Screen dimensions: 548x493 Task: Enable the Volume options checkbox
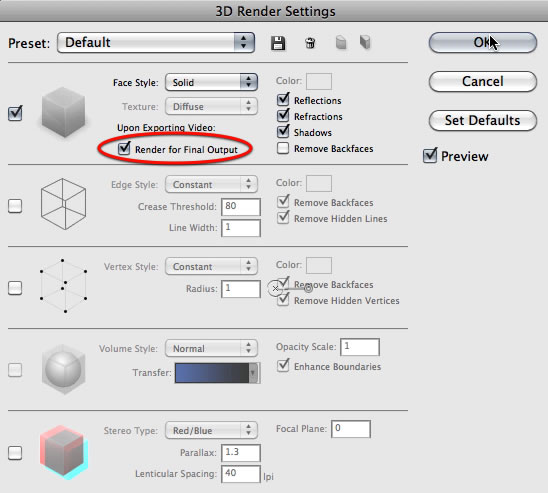coord(15,370)
